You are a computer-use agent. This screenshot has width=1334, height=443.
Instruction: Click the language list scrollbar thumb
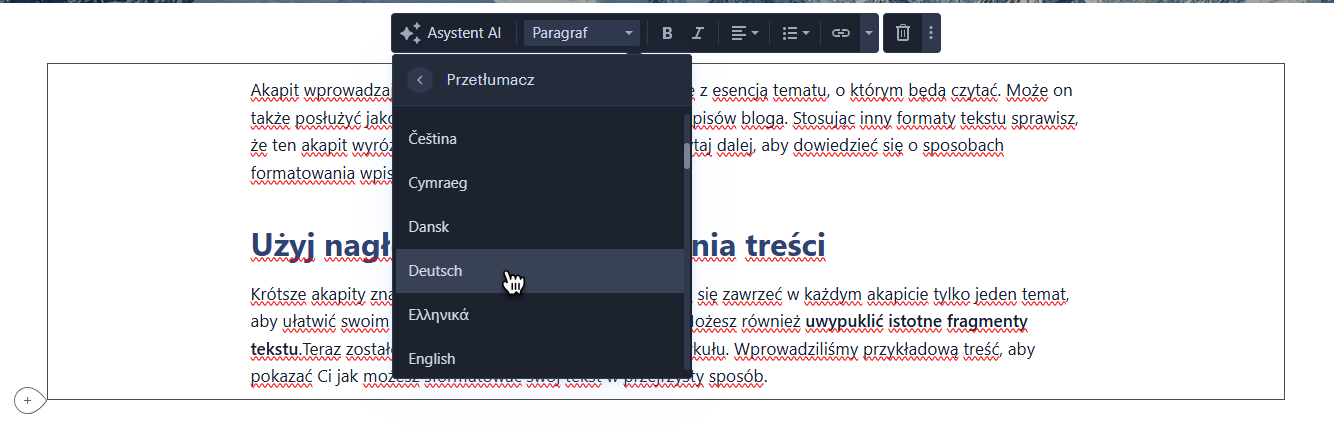click(x=686, y=155)
